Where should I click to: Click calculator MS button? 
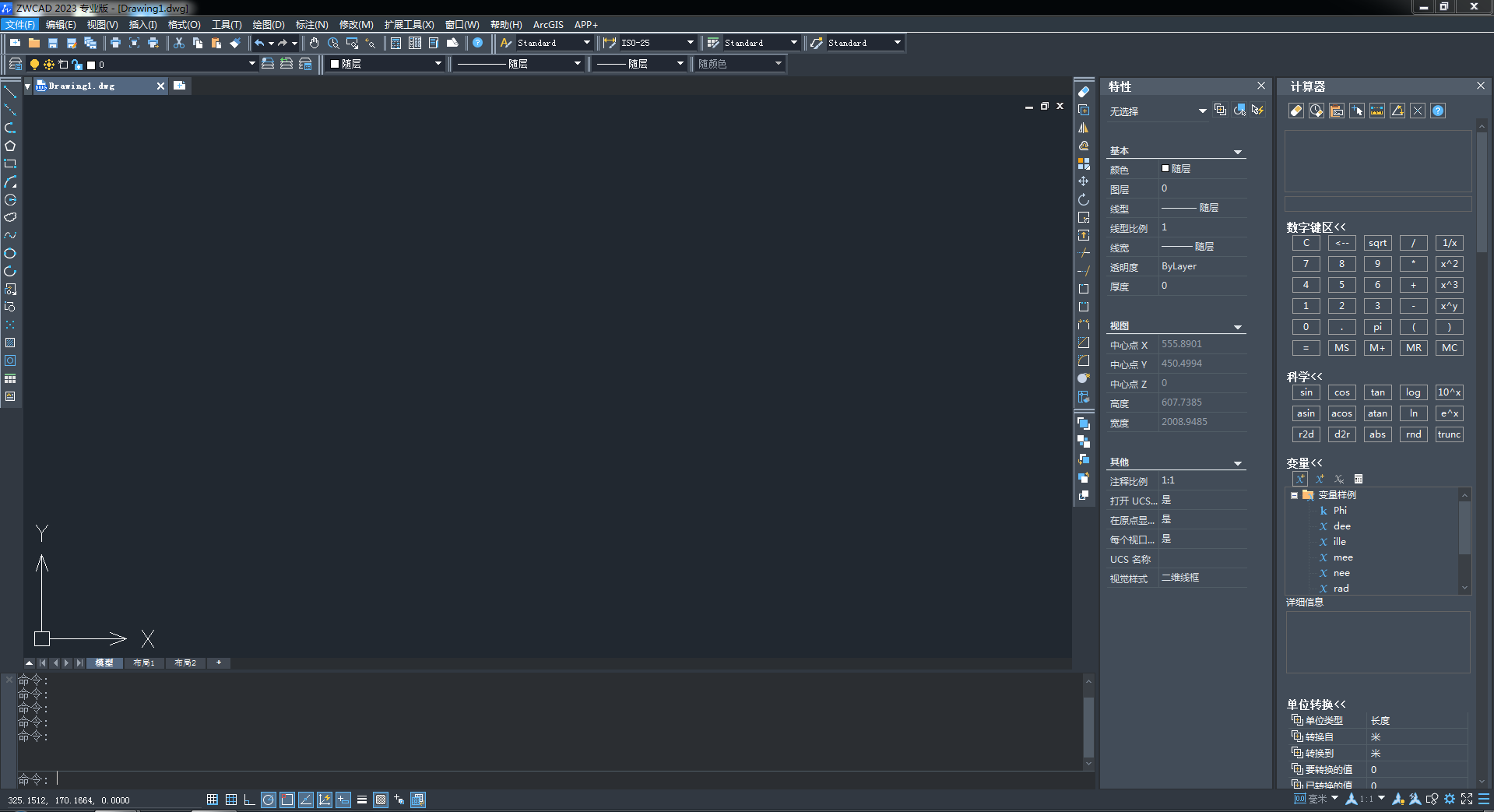[x=1341, y=348]
